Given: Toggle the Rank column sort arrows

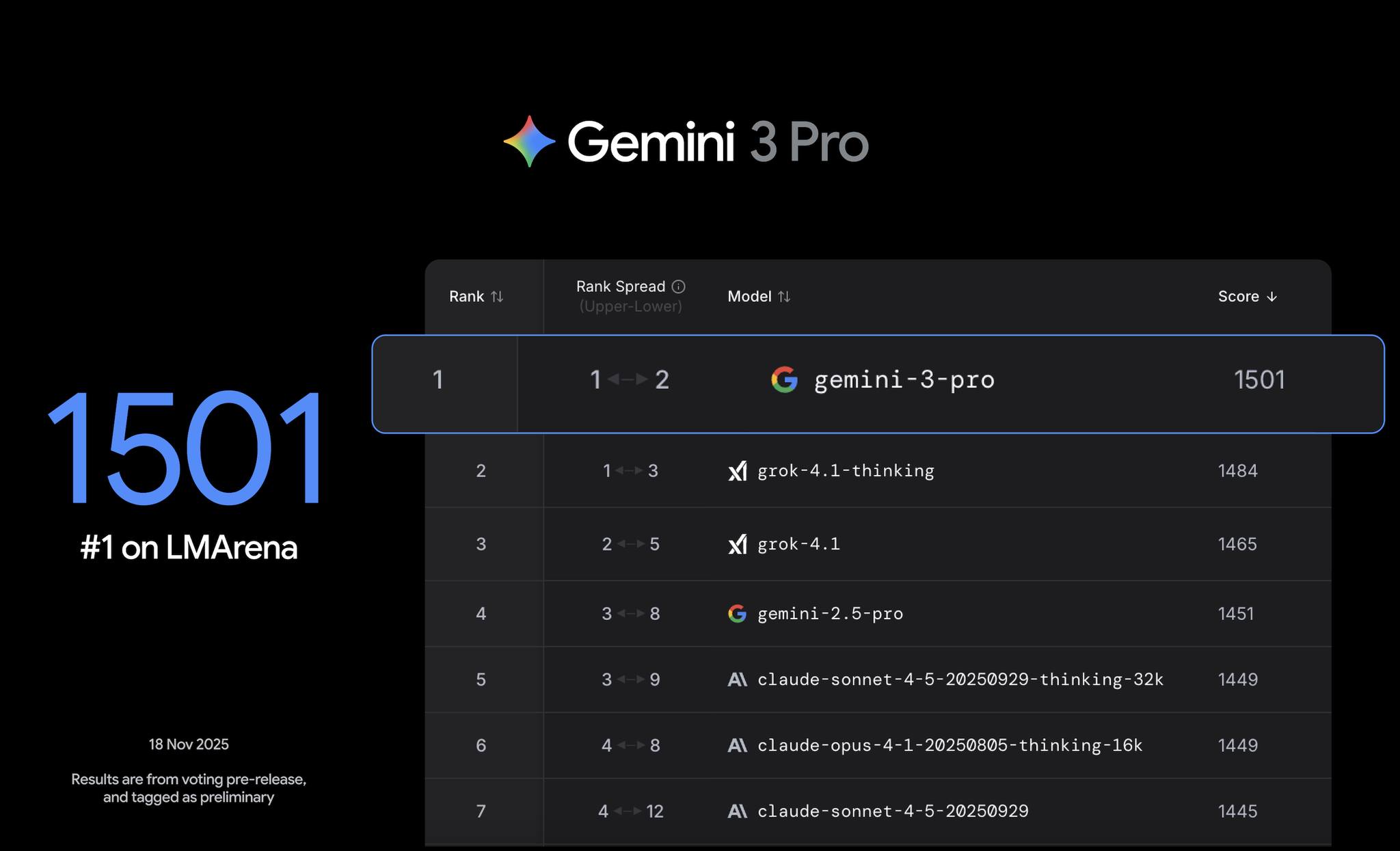Looking at the screenshot, I should point(498,296).
